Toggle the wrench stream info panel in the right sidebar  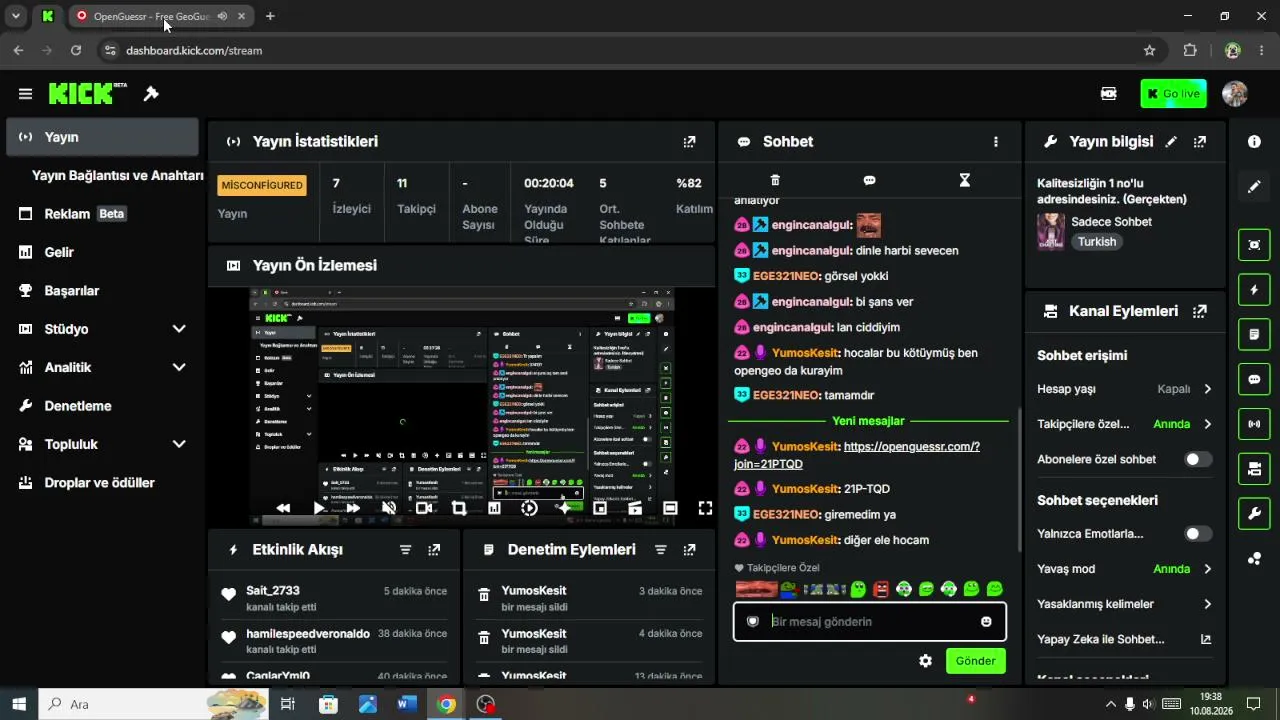[1254, 514]
